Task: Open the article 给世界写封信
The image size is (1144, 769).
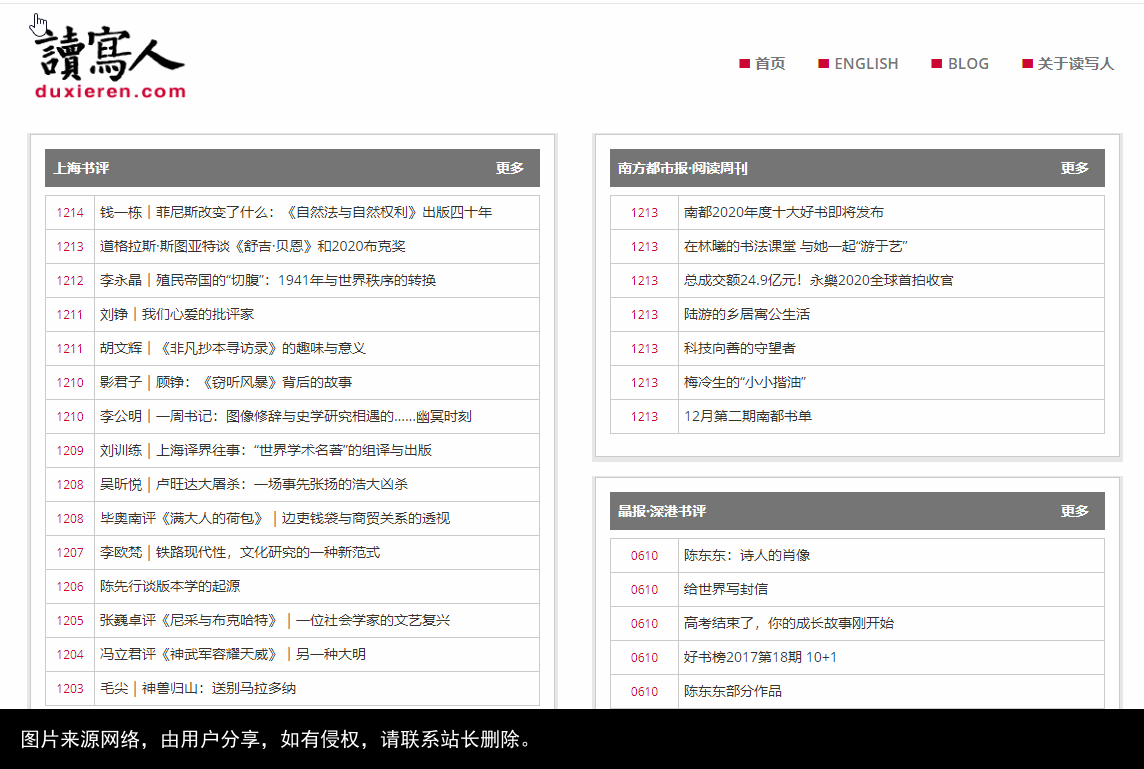Action: [x=729, y=588]
